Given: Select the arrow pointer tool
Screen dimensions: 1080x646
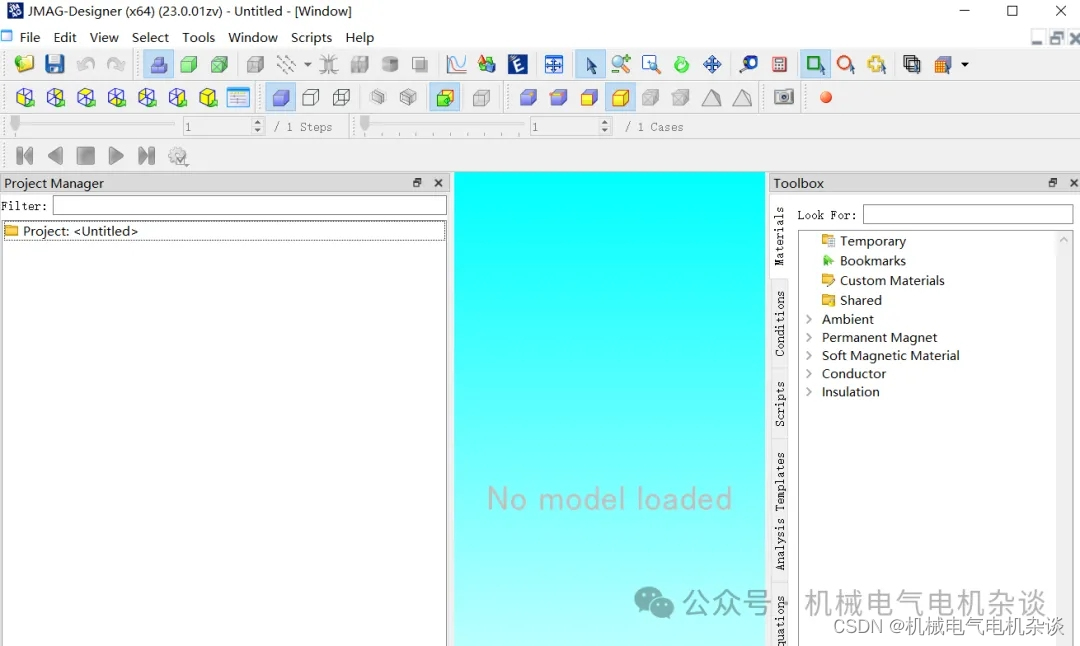Looking at the screenshot, I should click(x=590, y=65).
